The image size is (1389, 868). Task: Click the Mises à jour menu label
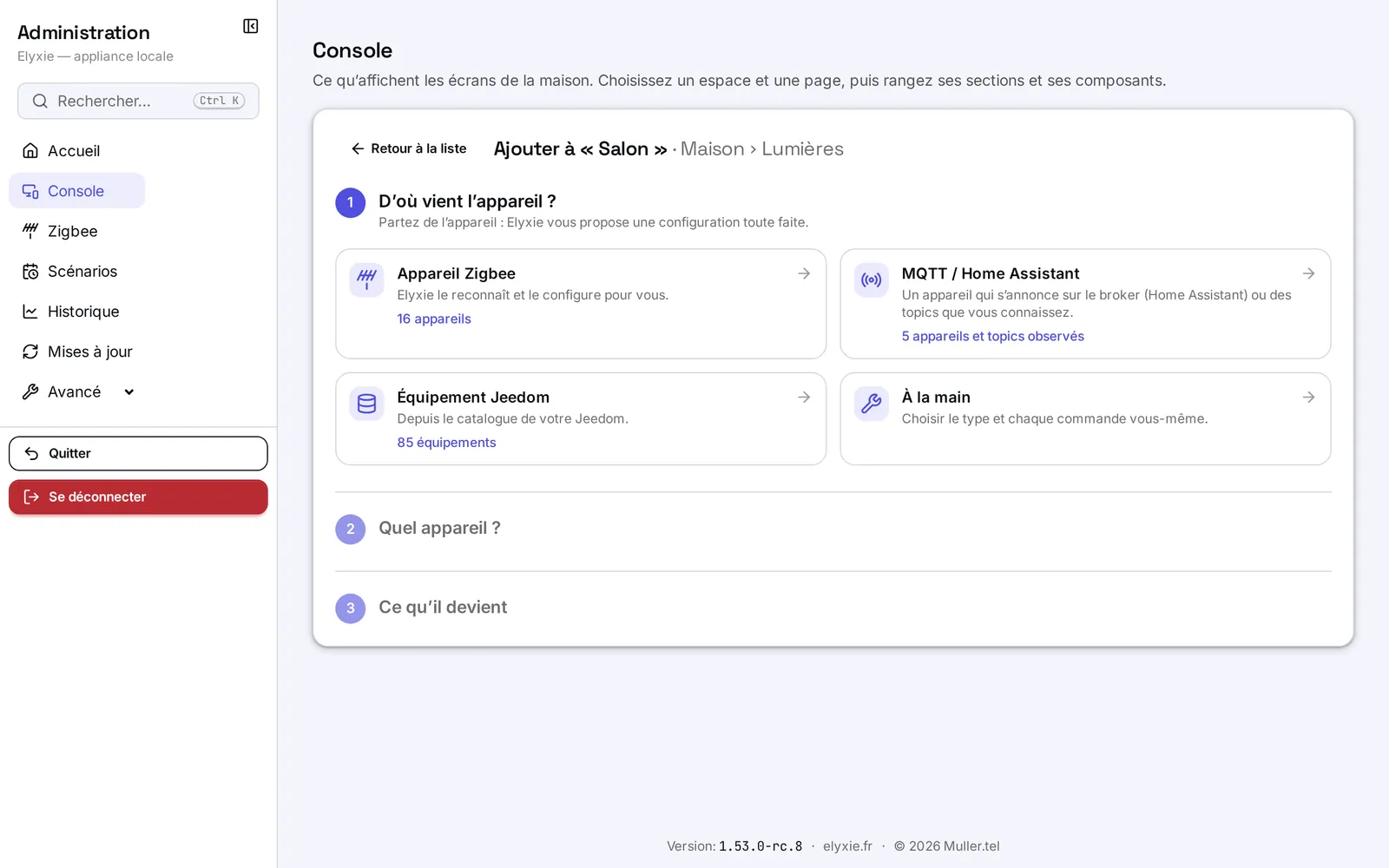90,352
